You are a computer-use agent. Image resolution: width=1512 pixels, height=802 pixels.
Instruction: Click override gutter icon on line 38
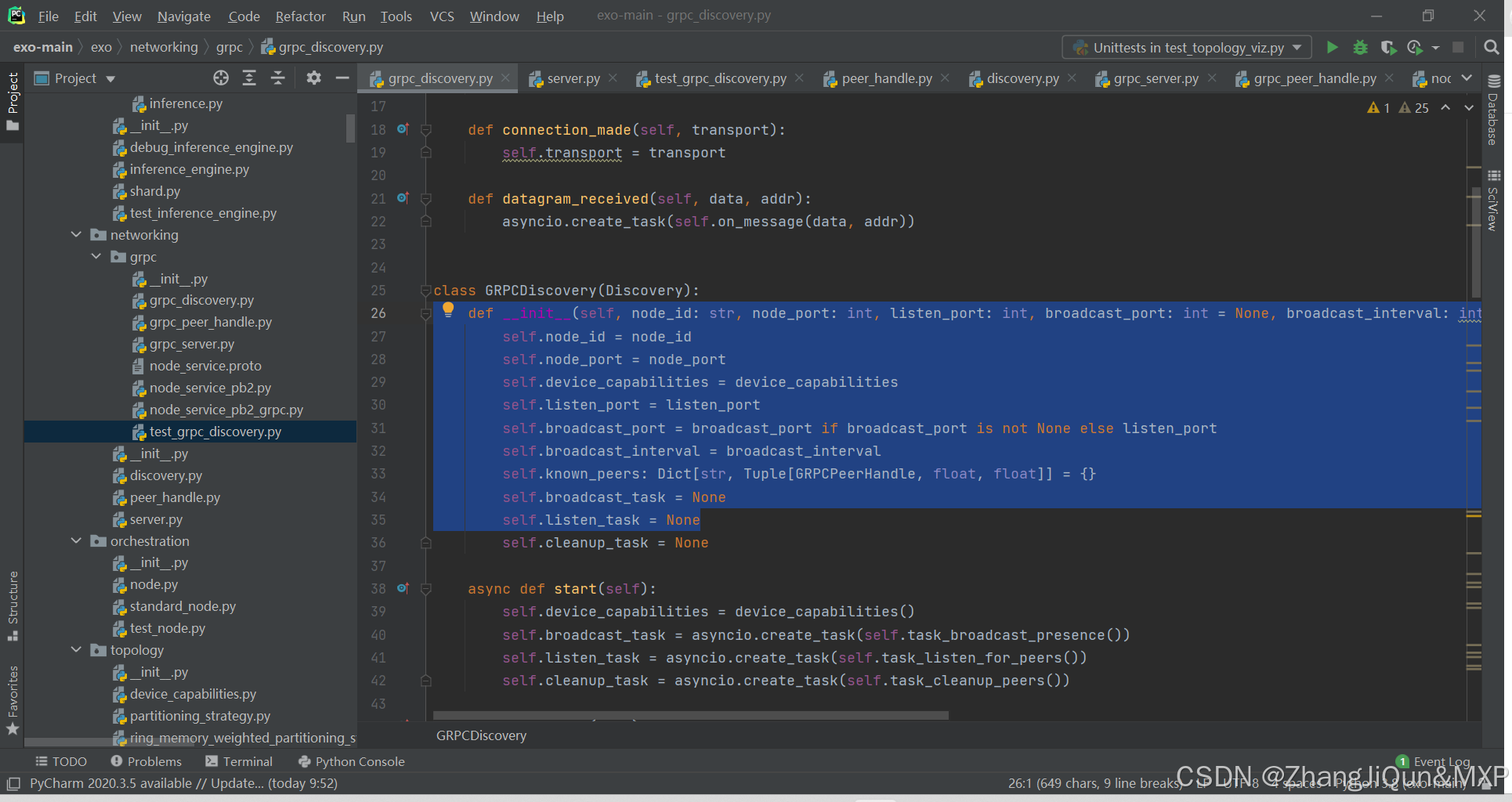(403, 587)
